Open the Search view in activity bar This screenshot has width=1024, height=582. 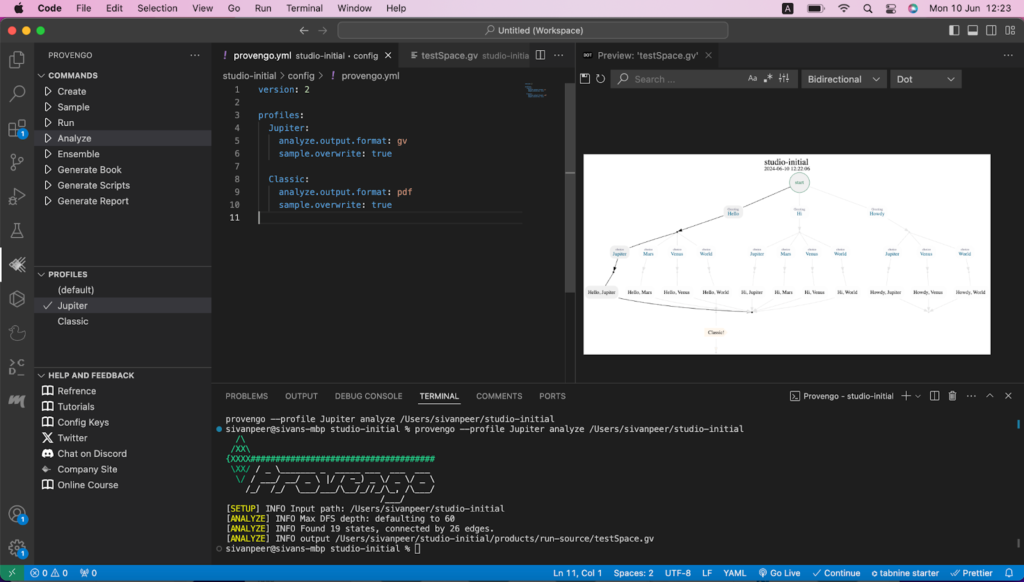pyautogui.click(x=17, y=93)
